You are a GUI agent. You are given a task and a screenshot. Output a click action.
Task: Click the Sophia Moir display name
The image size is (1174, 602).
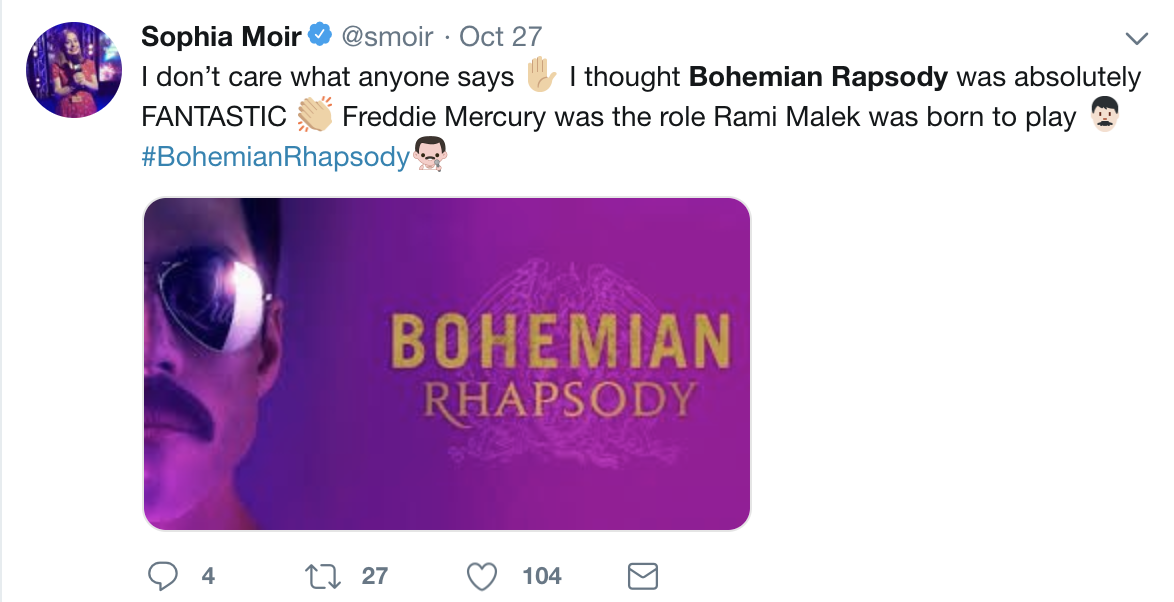point(221,37)
